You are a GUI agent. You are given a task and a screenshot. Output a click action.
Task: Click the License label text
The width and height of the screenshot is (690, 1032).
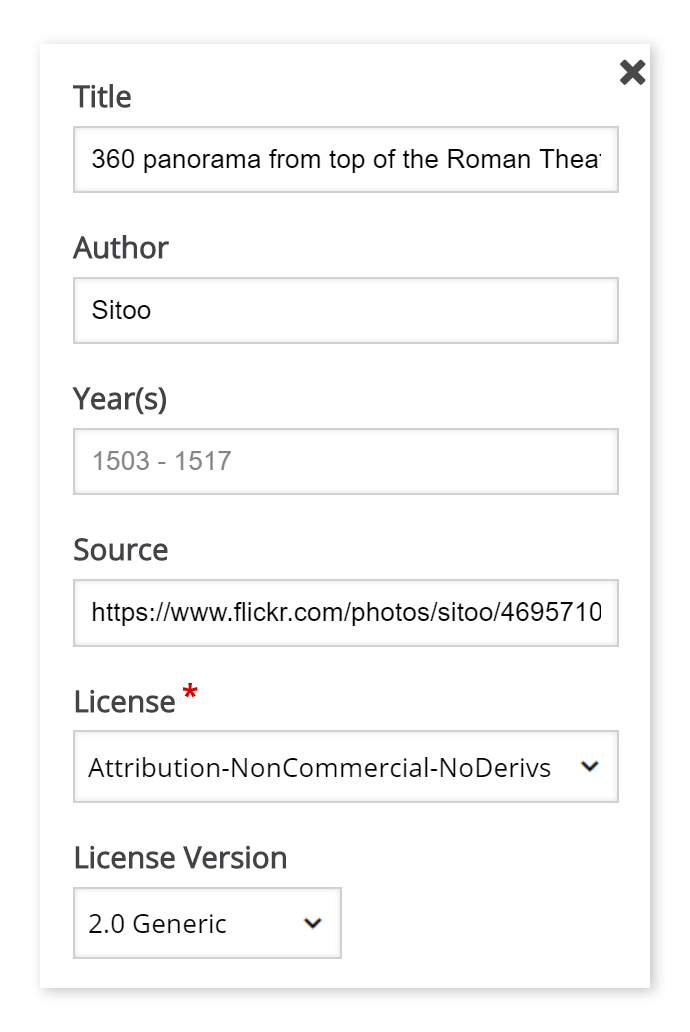[124, 702]
